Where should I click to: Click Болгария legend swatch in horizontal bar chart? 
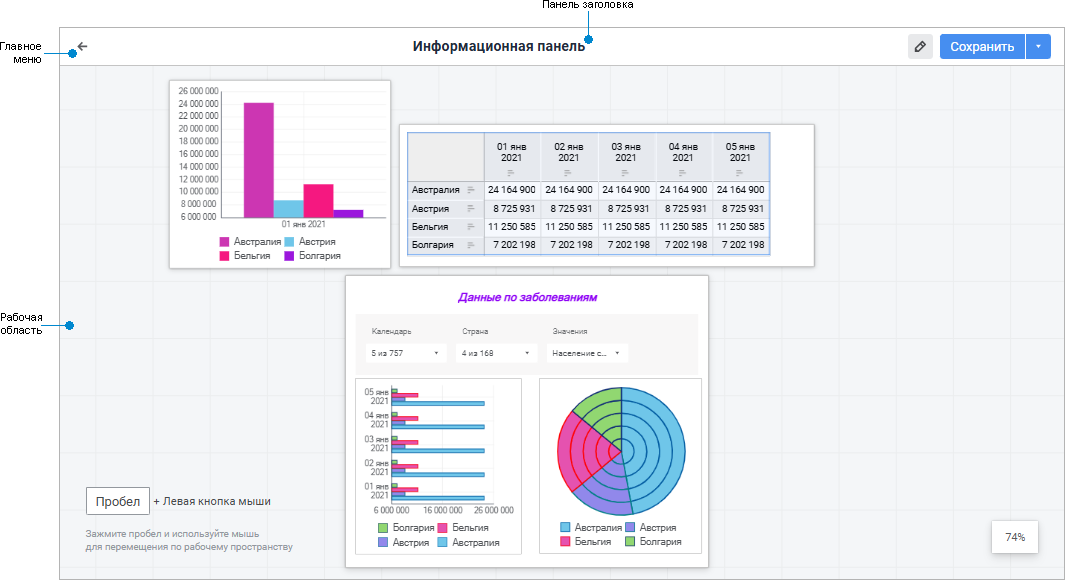(383, 528)
